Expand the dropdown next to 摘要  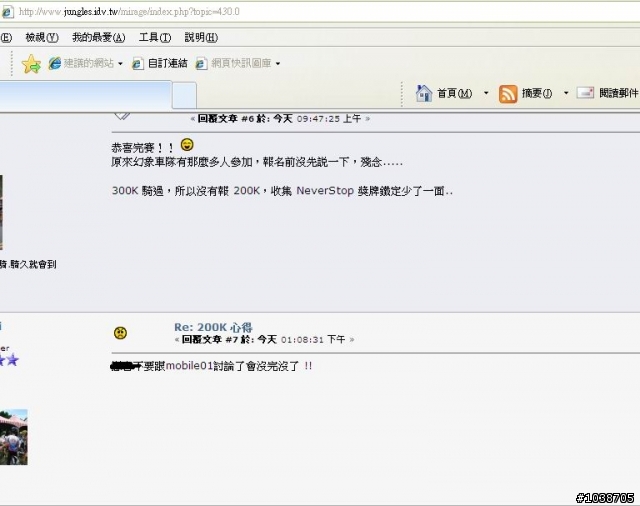[566, 93]
